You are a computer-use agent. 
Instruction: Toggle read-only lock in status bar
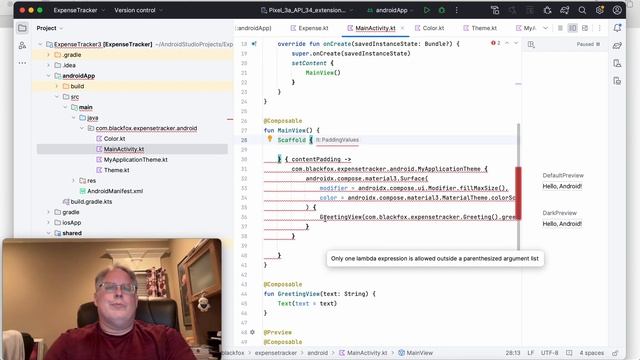[615, 353]
